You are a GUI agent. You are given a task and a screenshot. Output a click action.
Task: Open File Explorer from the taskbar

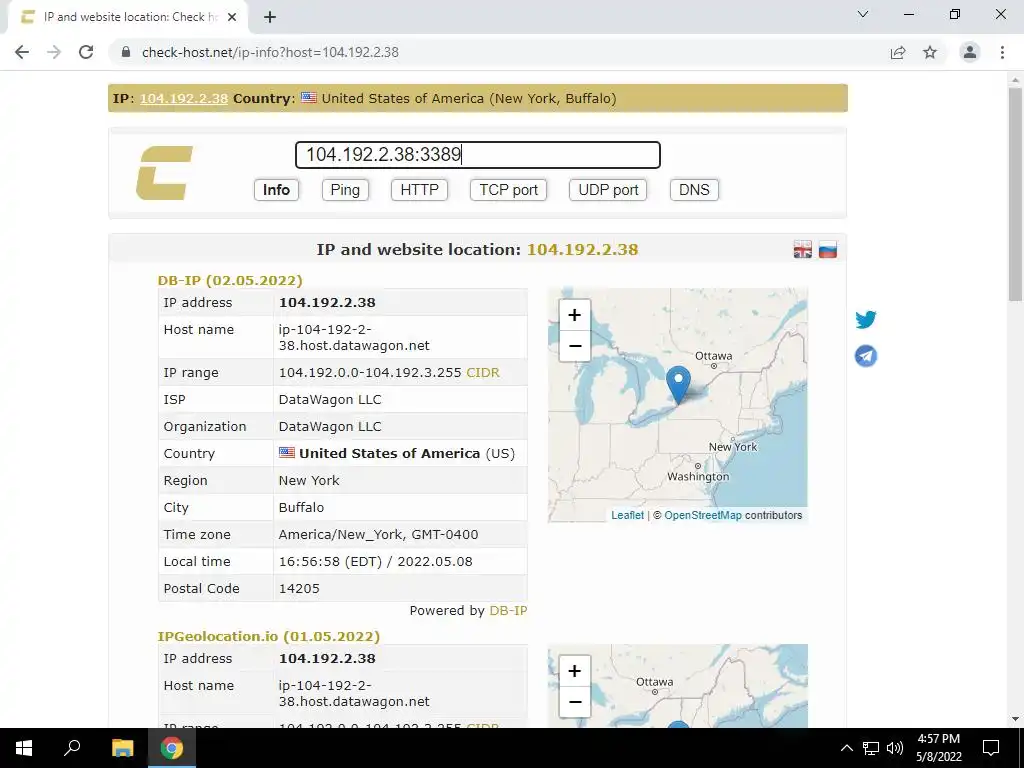click(122, 748)
